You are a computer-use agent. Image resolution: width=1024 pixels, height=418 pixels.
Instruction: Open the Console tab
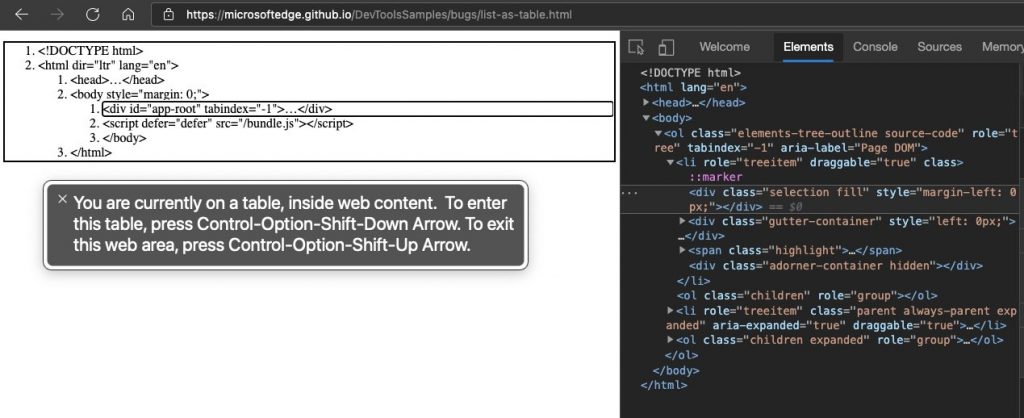tap(875, 47)
